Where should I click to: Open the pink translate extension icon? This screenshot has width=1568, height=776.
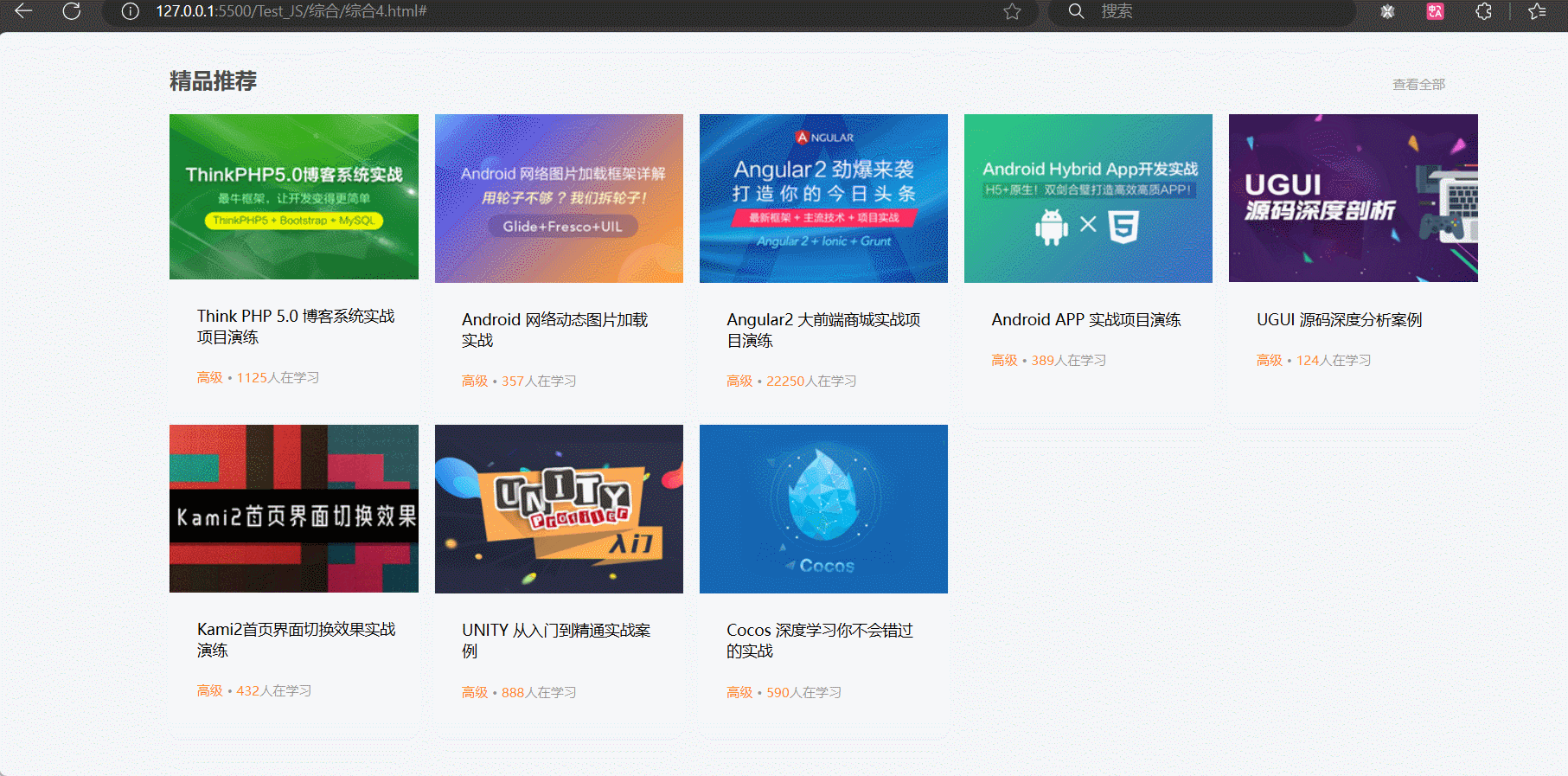[1435, 11]
